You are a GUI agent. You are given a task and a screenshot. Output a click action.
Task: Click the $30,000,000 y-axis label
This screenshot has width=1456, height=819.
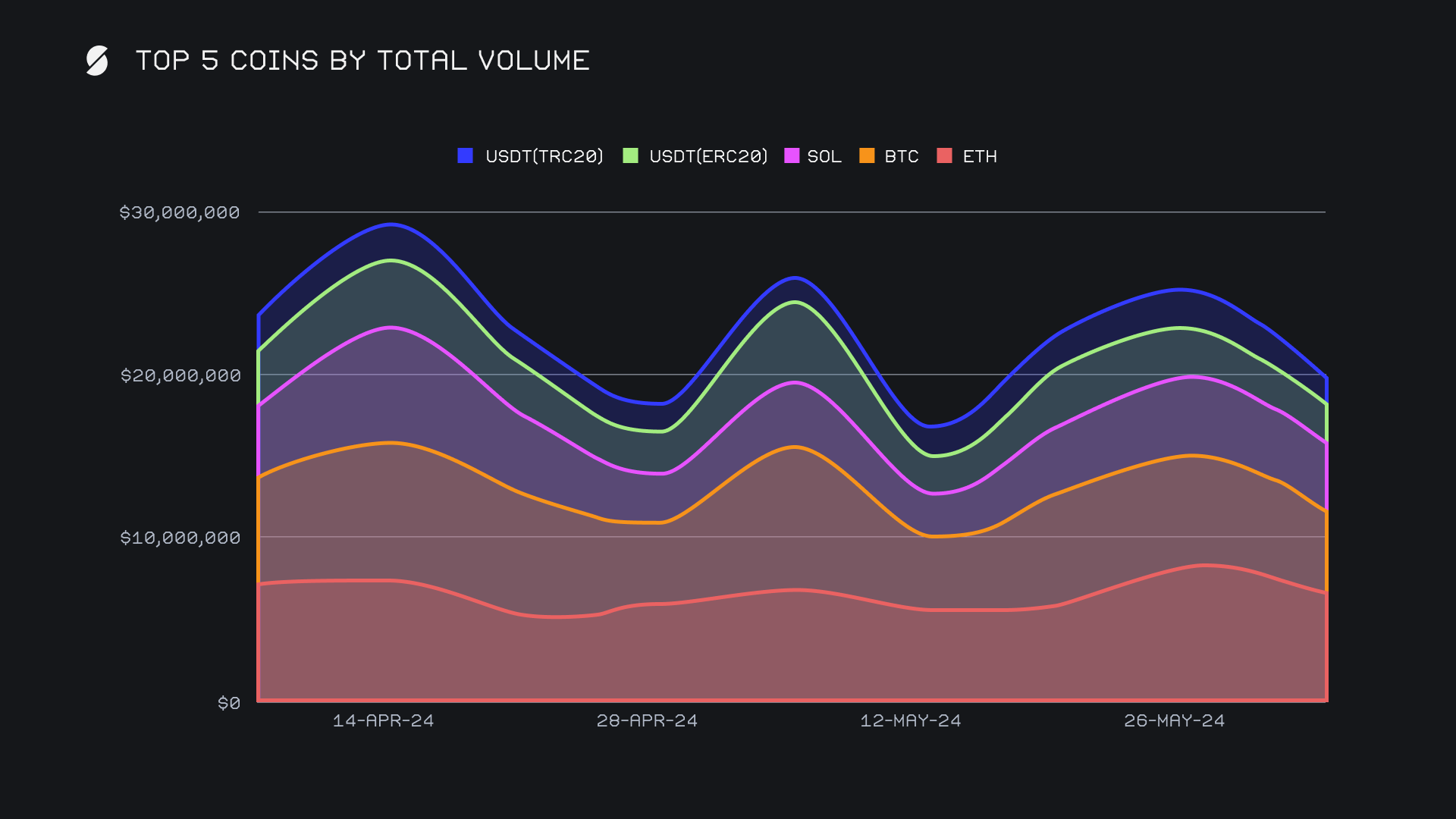(180, 212)
